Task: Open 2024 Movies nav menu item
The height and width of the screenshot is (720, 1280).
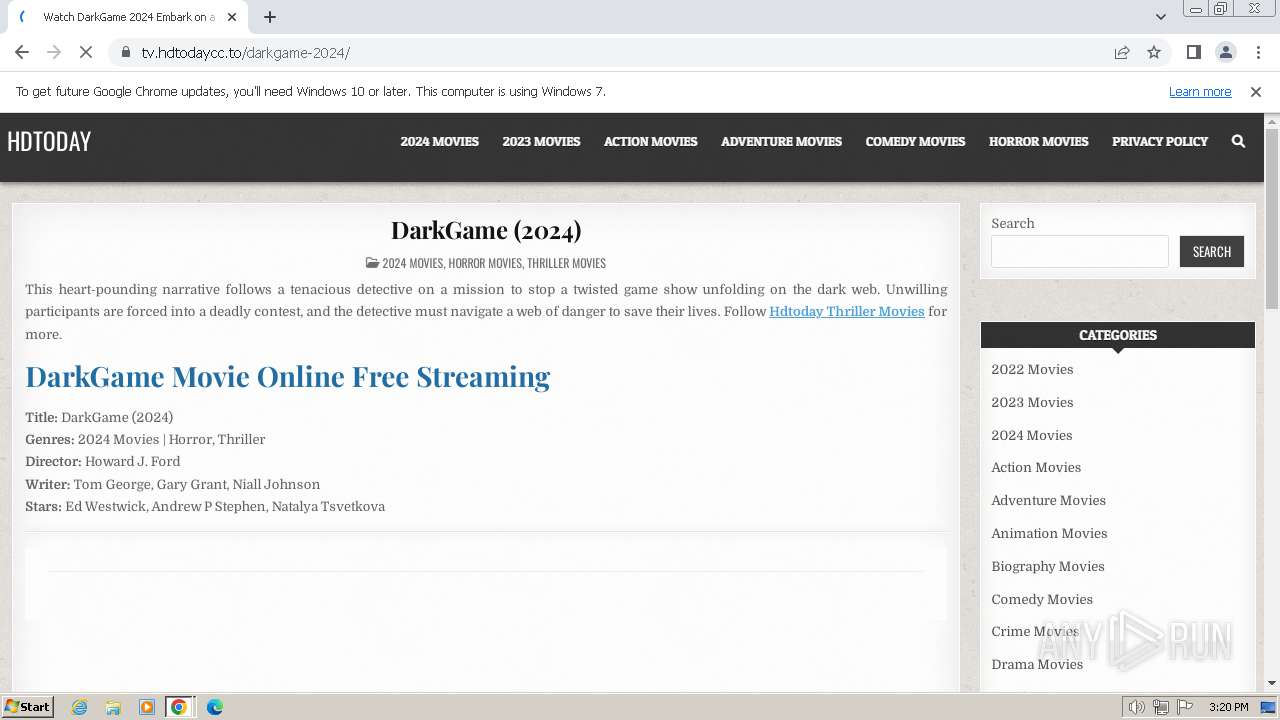Action: tap(440, 141)
